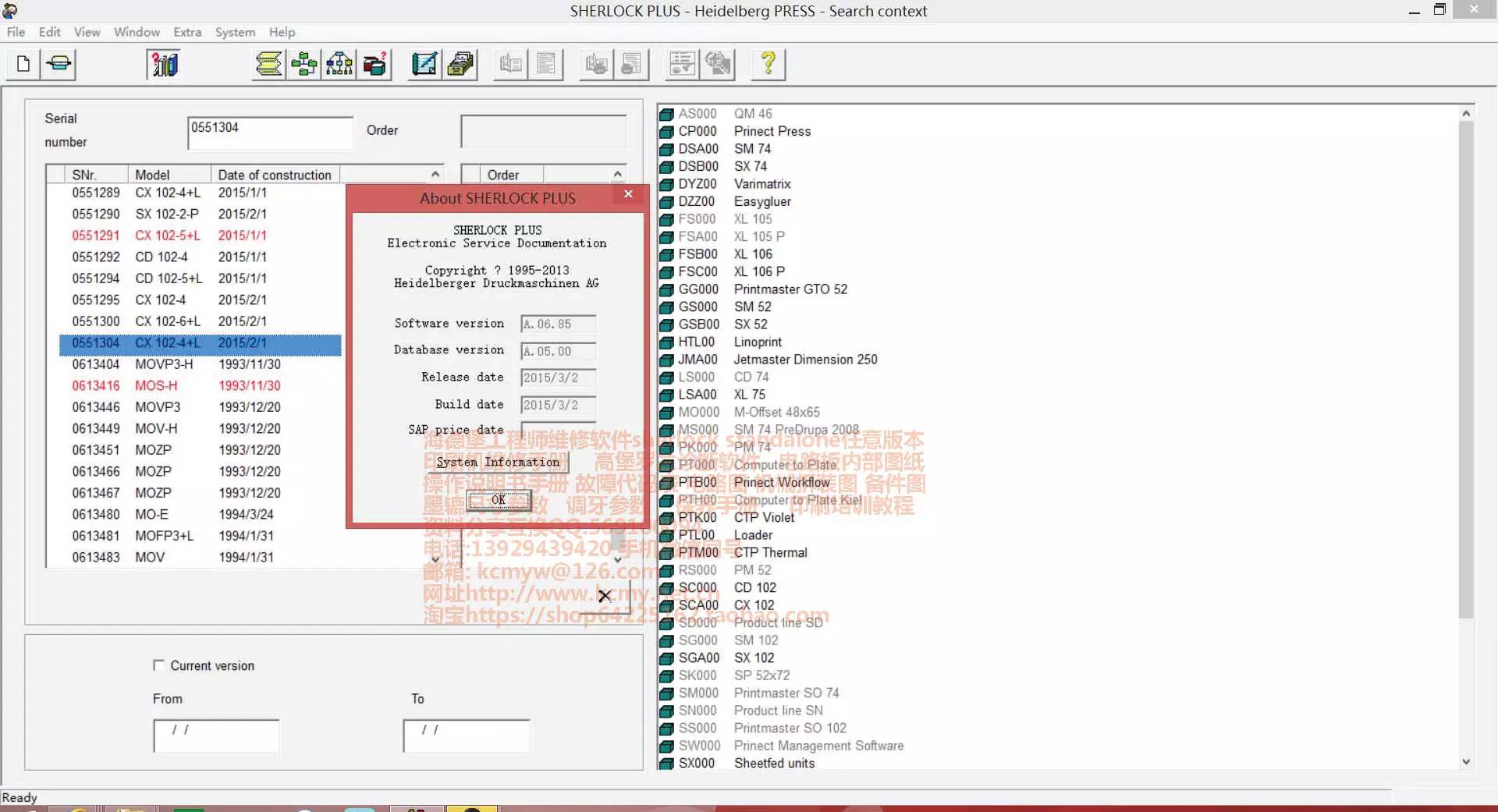Click the greyed open book toolbar icon
1498x812 pixels.
point(511,64)
